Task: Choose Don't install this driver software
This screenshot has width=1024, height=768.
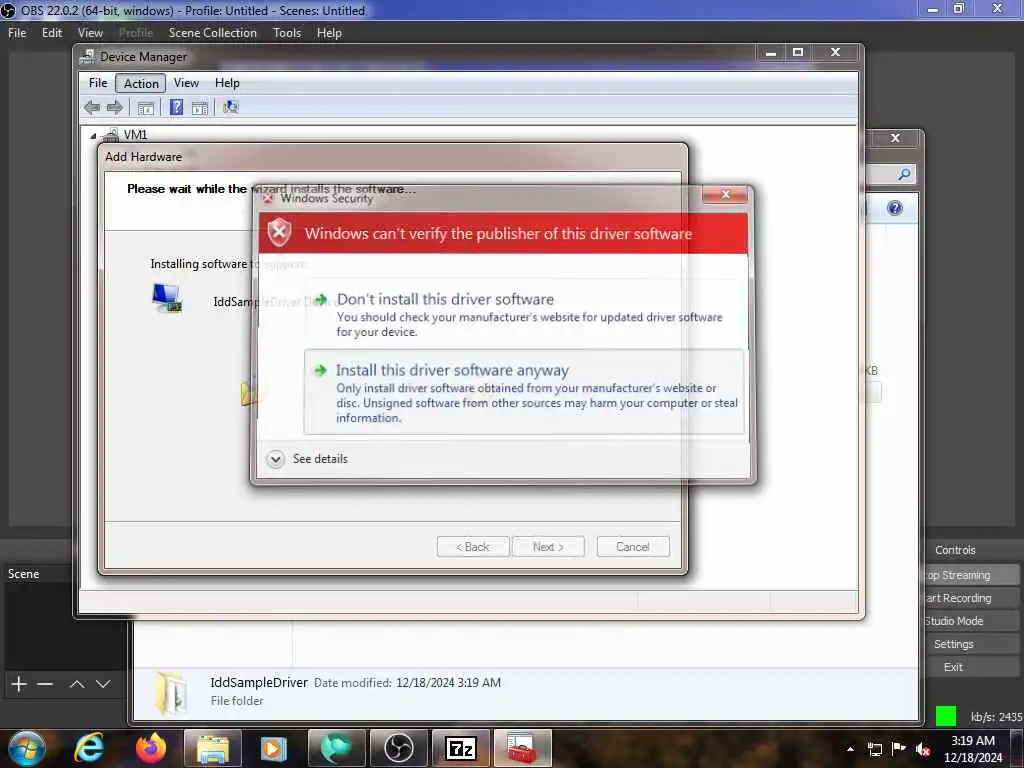Action: [526, 314]
